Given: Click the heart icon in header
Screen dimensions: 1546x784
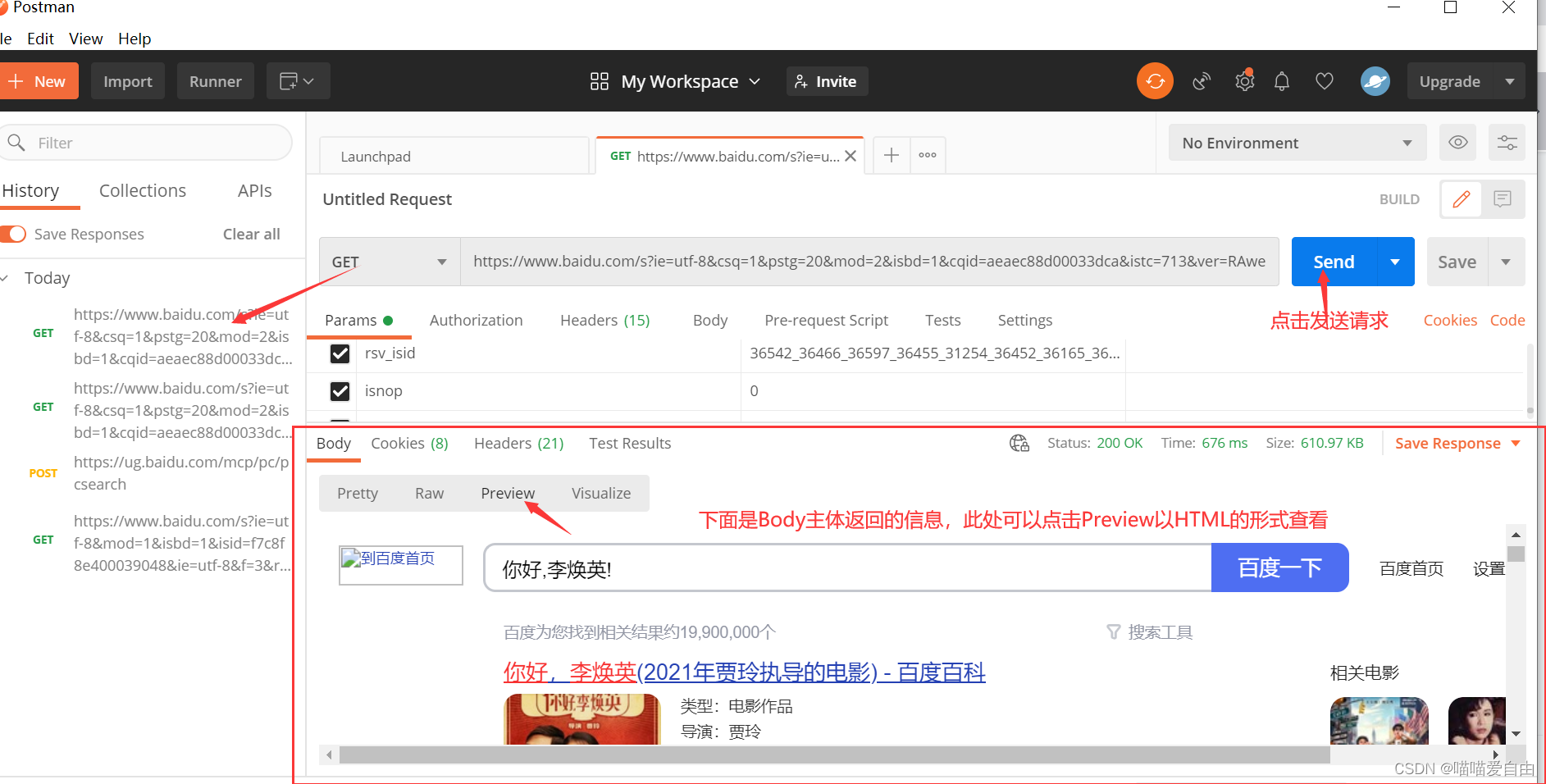Looking at the screenshot, I should [x=1325, y=81].
